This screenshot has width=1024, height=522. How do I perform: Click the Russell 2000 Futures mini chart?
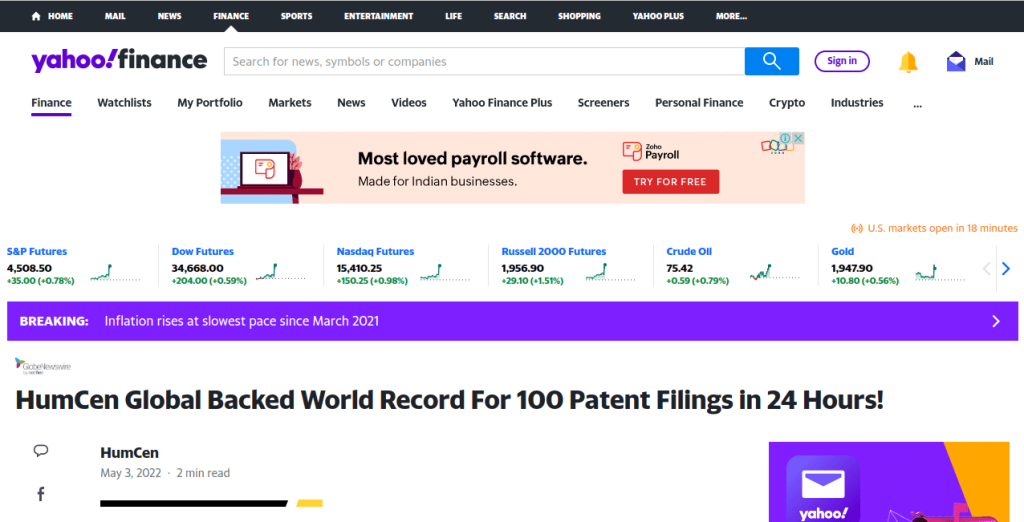point(610,272)
